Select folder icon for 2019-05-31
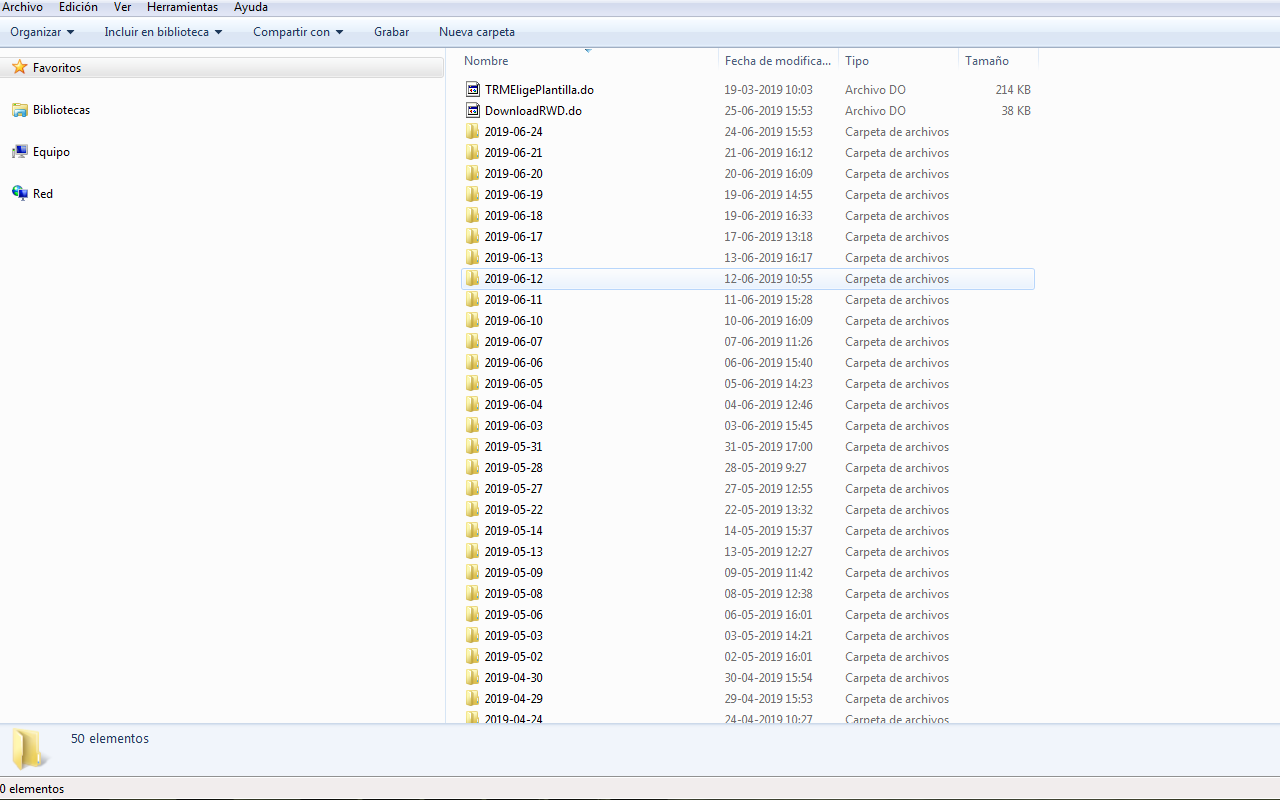Screen dimensions: 1280x800 pyautogui.click(x=473, y=447)
